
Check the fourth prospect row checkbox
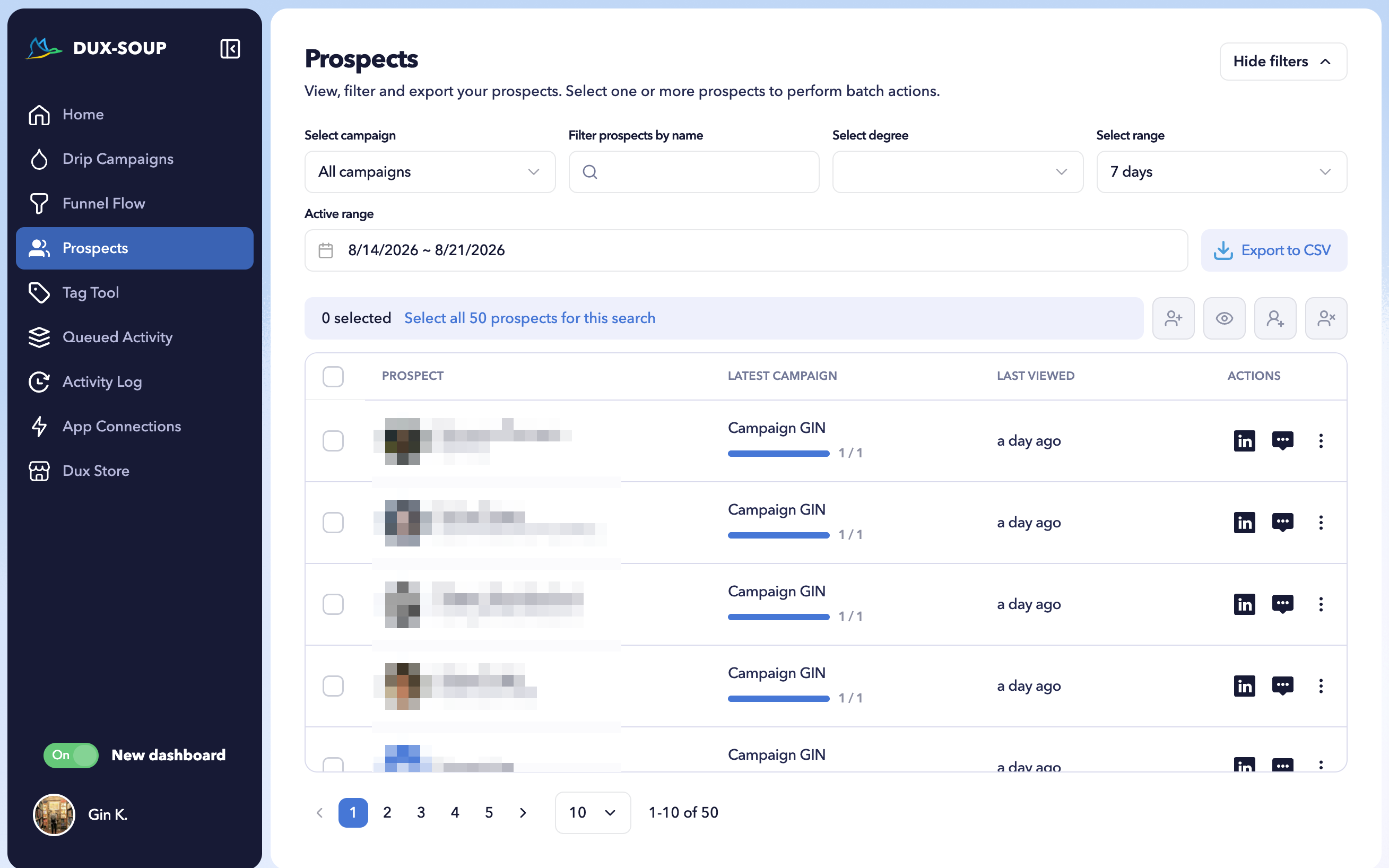click(333, 685)
